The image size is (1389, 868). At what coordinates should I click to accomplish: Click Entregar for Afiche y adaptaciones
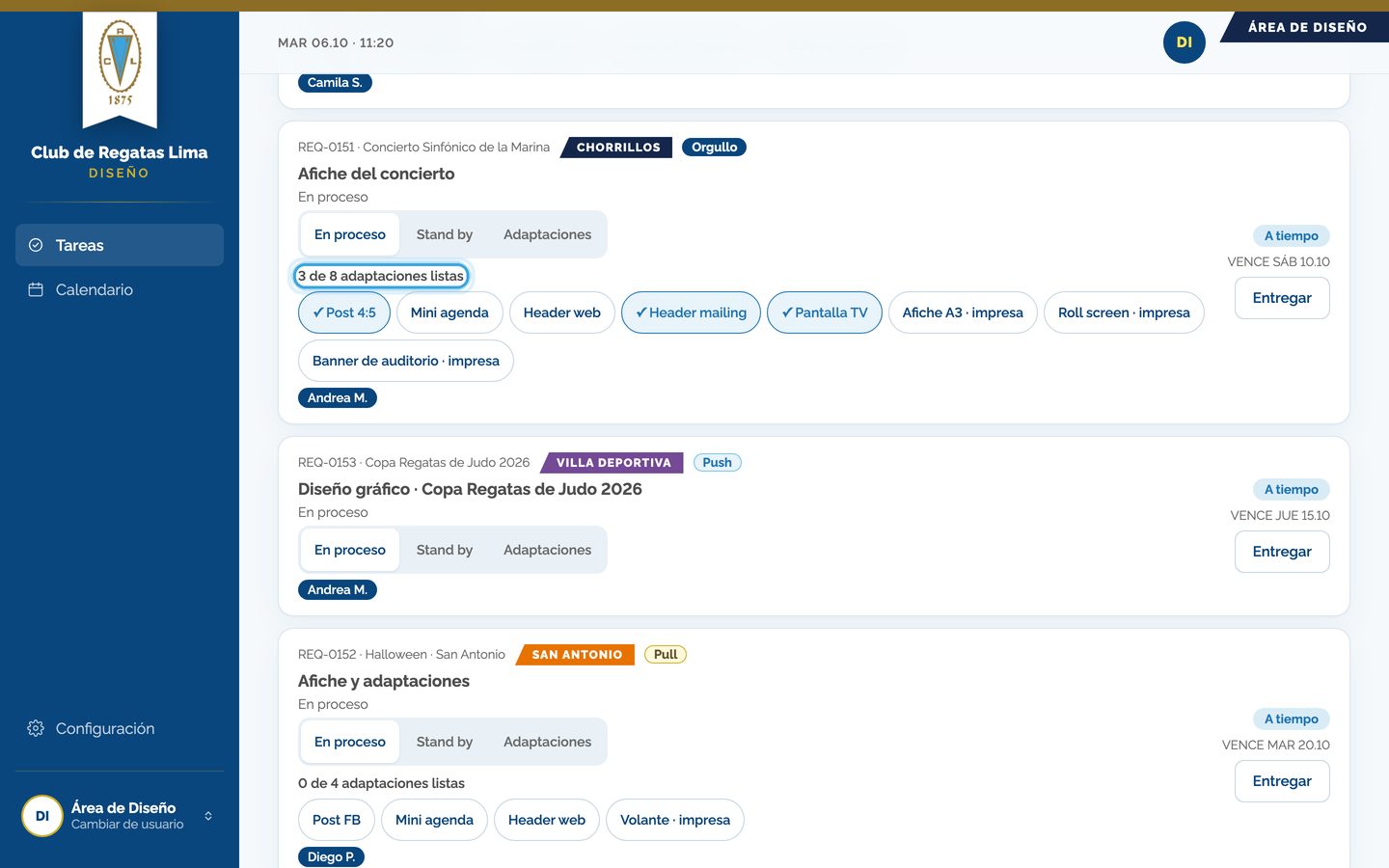click(x=1282, y=781)
